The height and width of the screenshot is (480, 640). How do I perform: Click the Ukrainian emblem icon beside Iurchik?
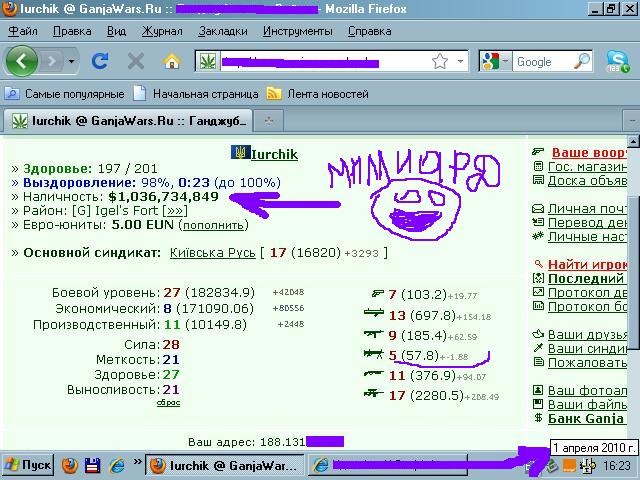coord(241,153)
